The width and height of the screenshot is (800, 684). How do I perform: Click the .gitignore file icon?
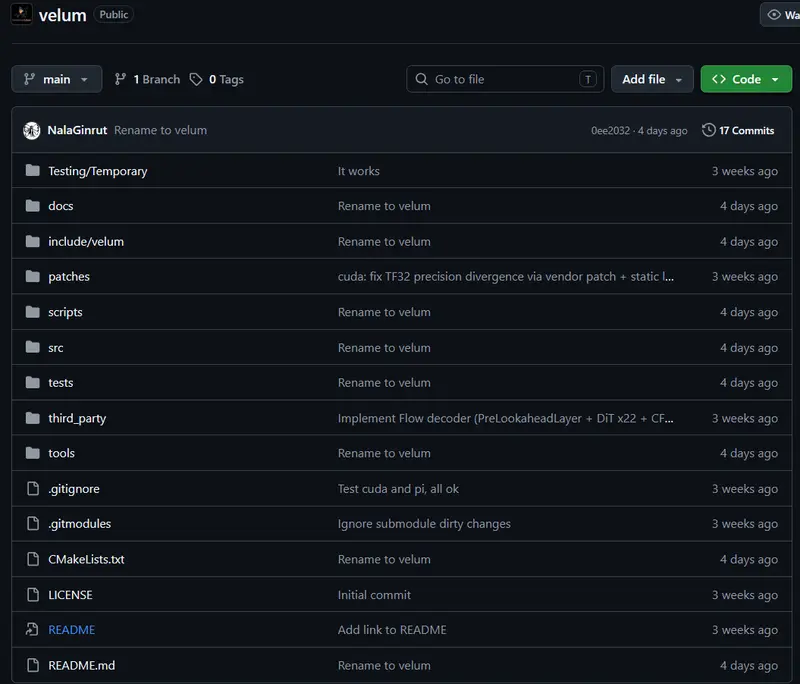pyautogui.click(x=33, y=489)
